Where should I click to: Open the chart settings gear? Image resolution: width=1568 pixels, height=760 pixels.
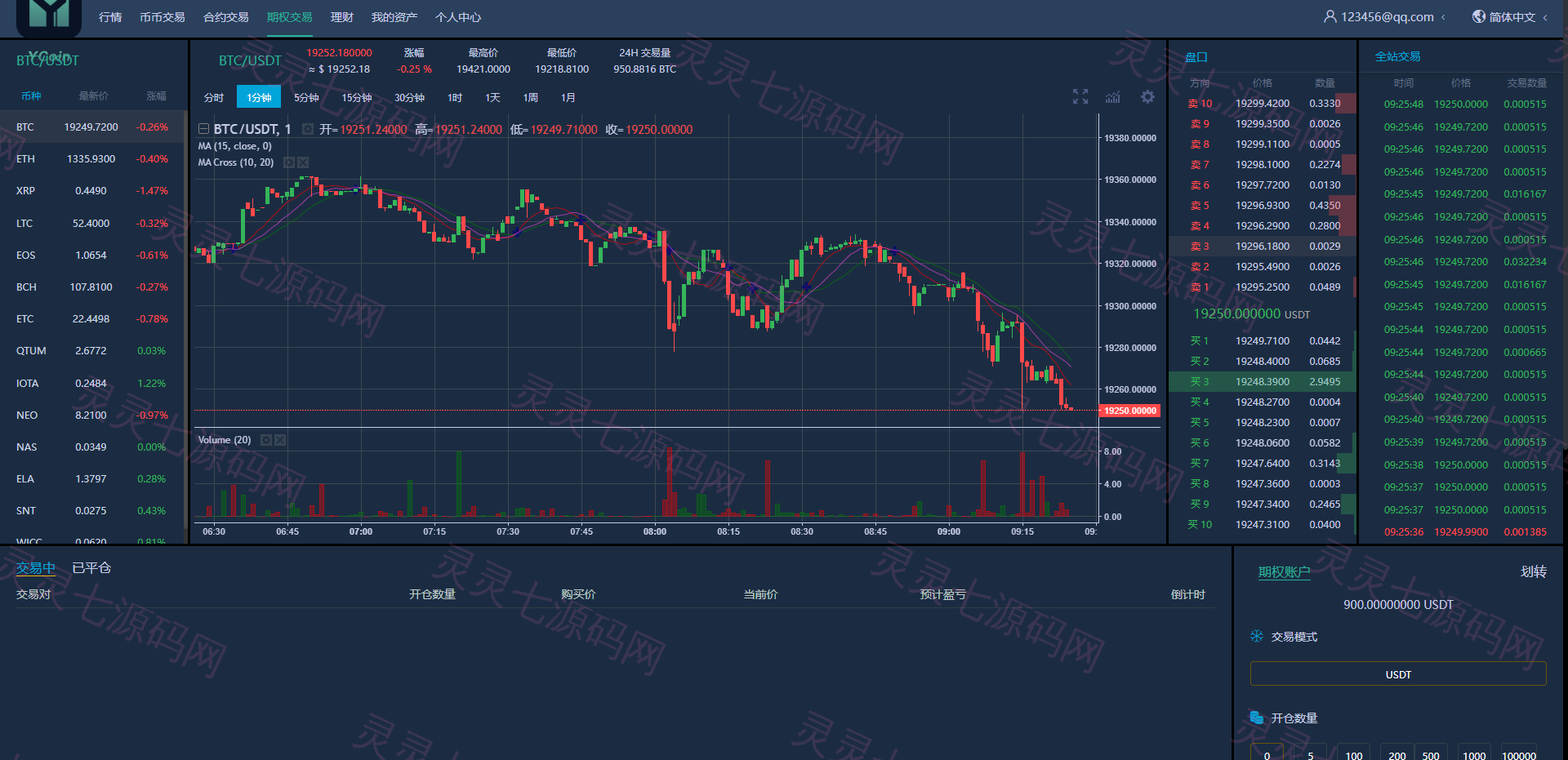(1147, 97)
